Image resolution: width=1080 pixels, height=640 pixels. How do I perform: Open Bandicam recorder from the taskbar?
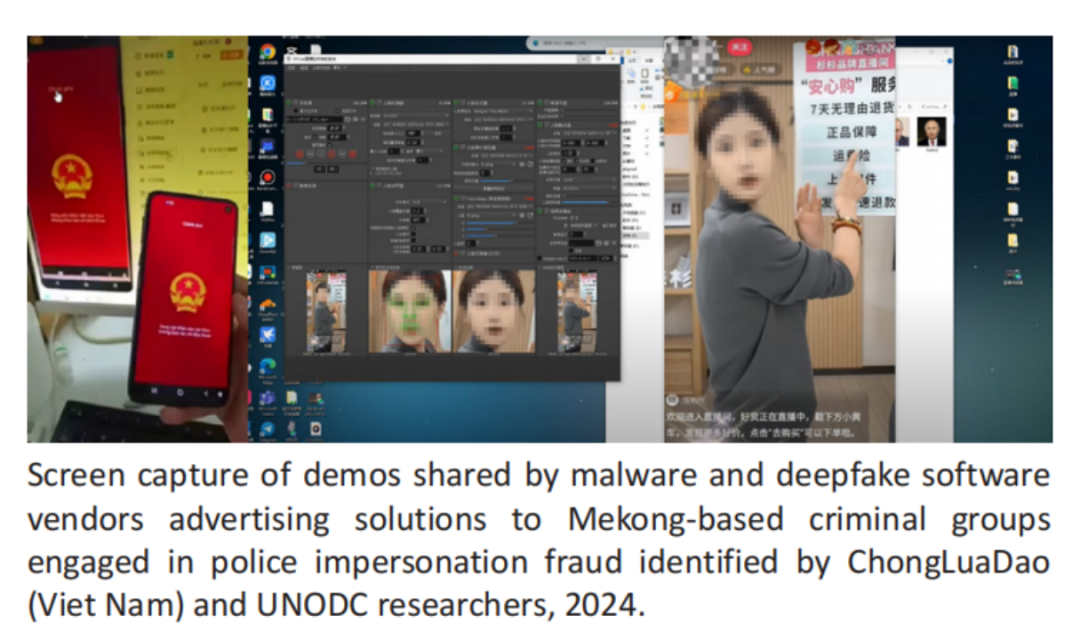pyautogui.click(x=267, y=178)
